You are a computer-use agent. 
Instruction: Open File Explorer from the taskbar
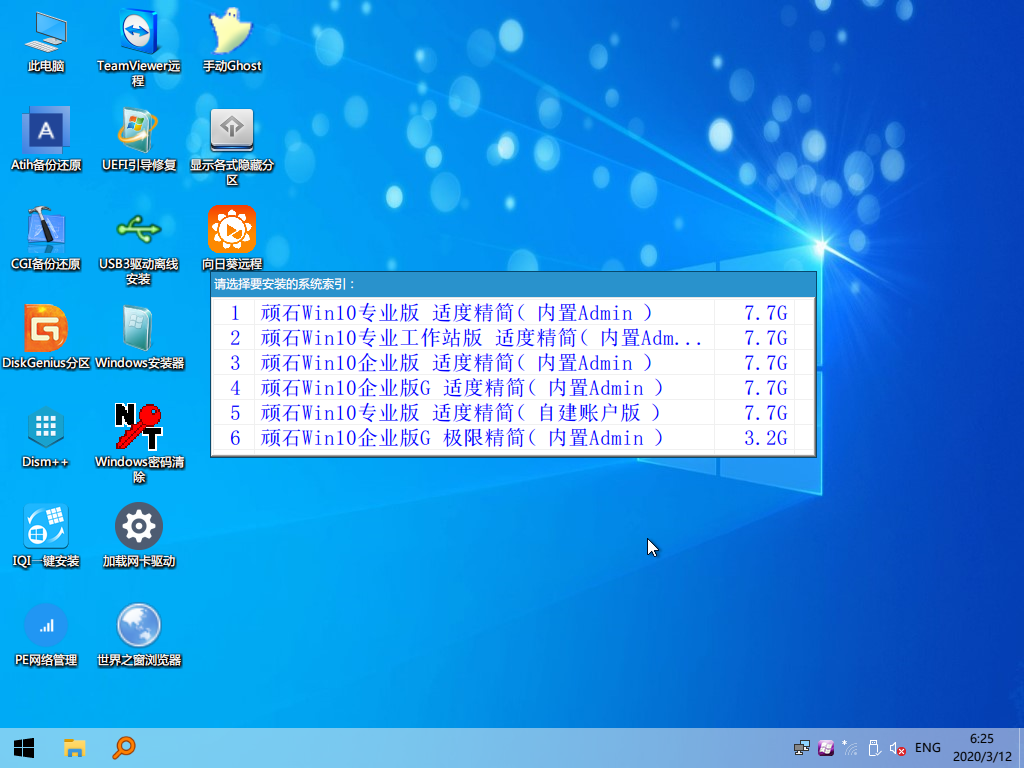(75, 747)
